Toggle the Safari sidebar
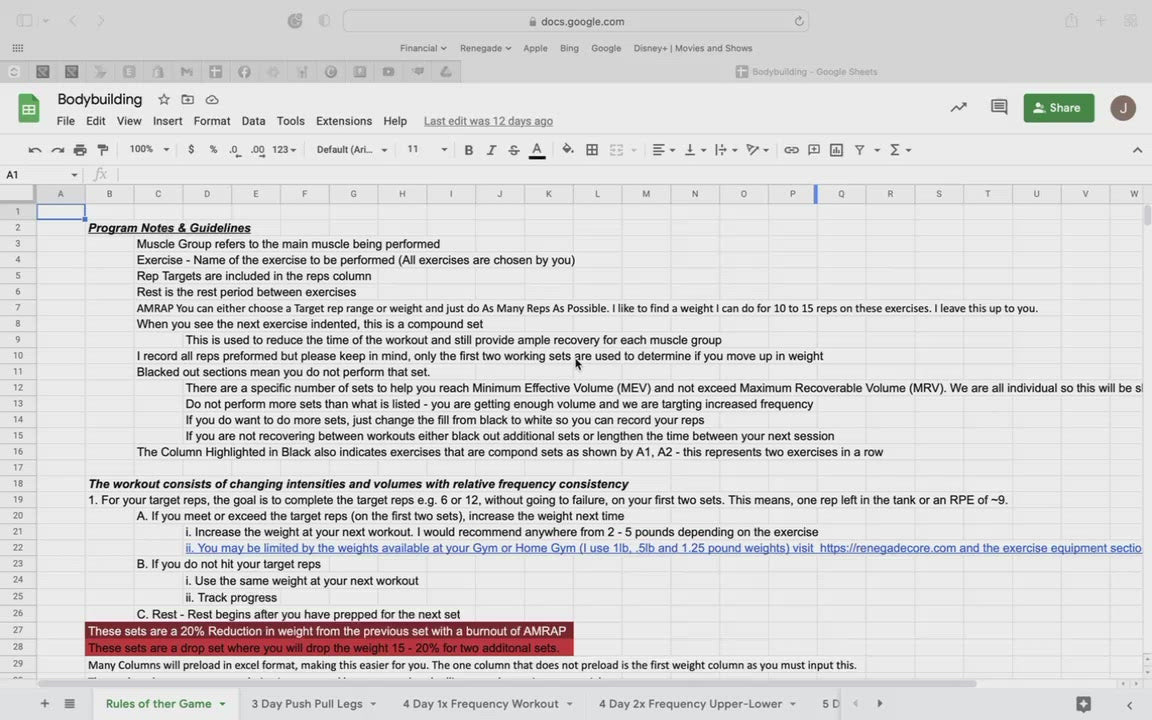This screenshot has height=720, width=1152. 24,21
